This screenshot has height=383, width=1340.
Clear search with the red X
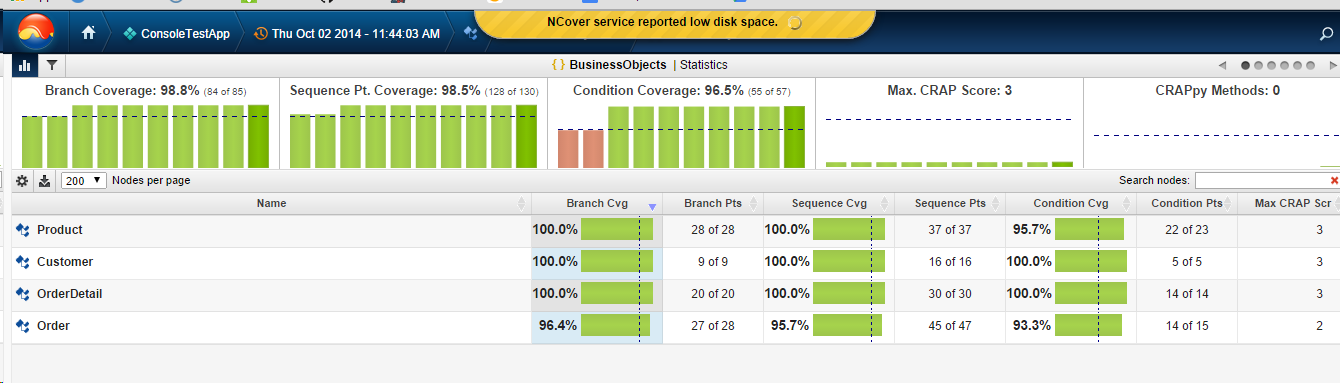[x=1334, y=180]
